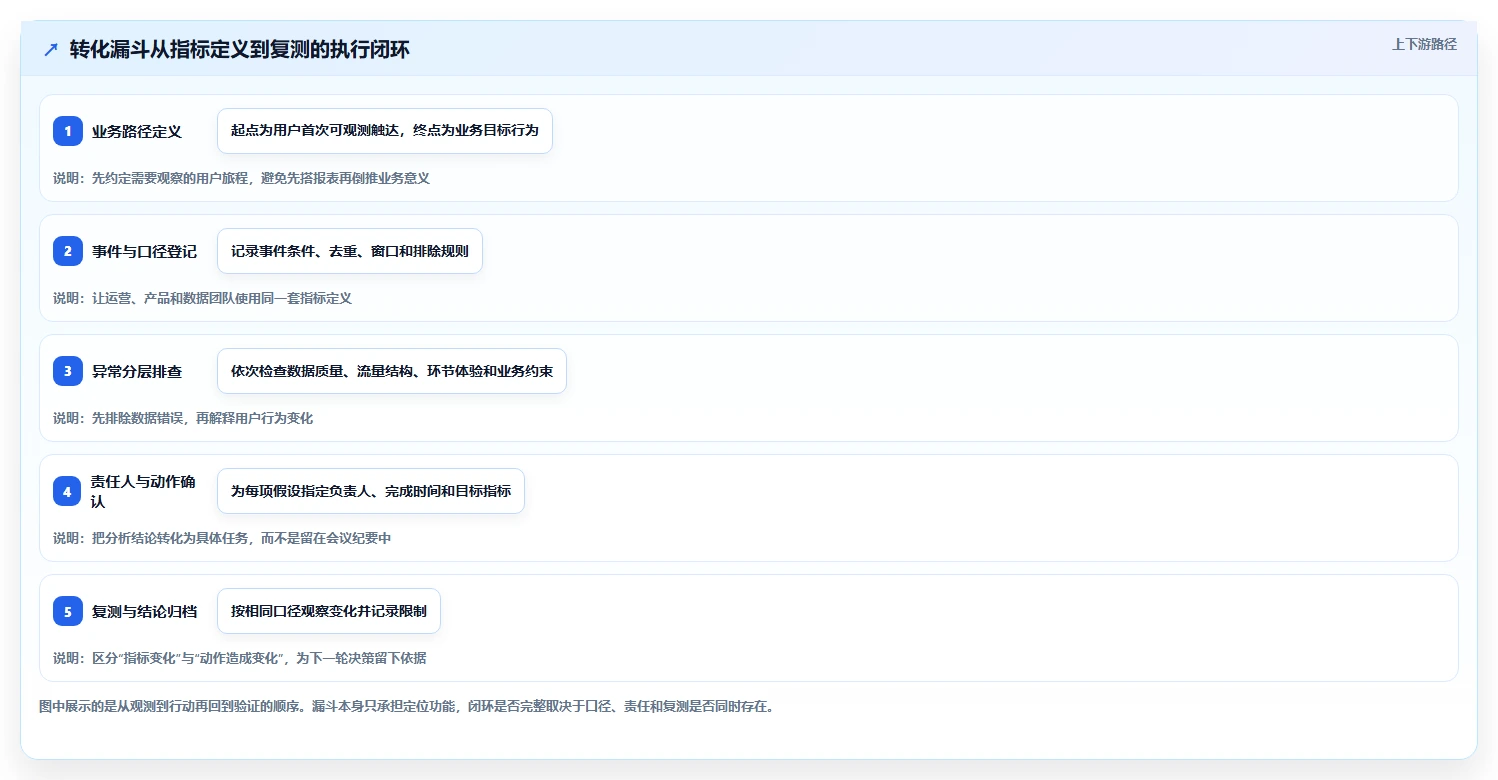Click the footer paragraph starting 图中展示的是

[406, 706]
